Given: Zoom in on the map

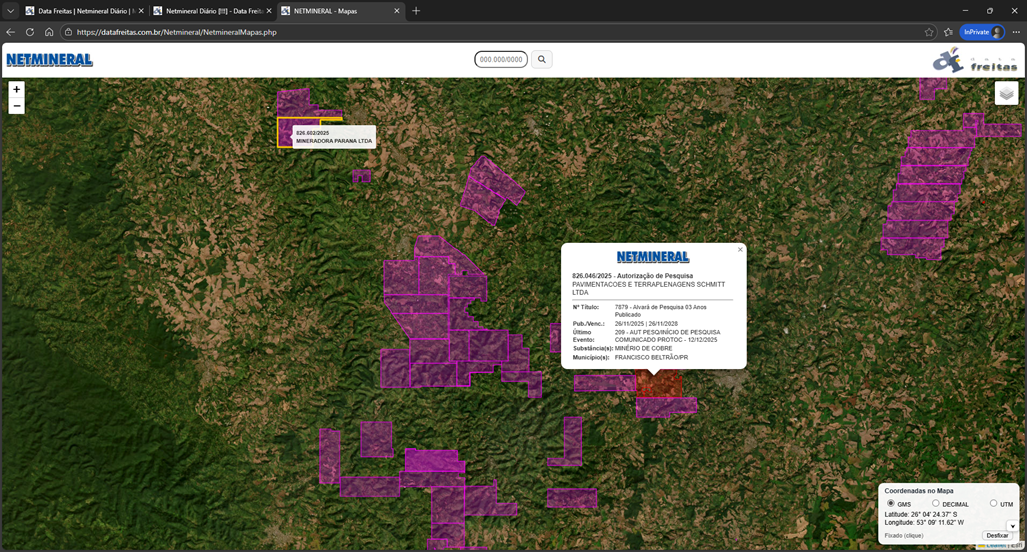Looking at the screenshot, I should [16, 89].
